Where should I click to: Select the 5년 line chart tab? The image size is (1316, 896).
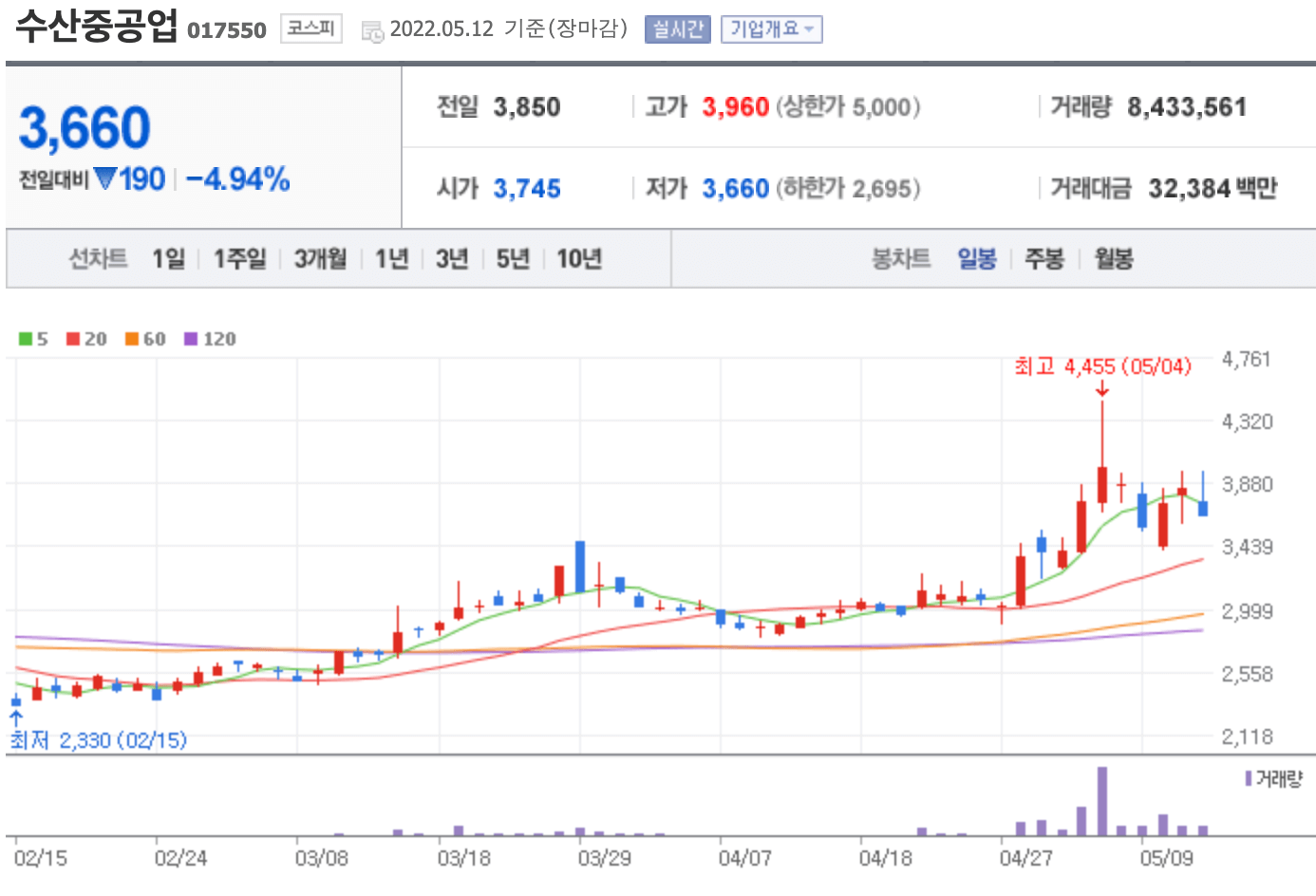tap(513, 258)
